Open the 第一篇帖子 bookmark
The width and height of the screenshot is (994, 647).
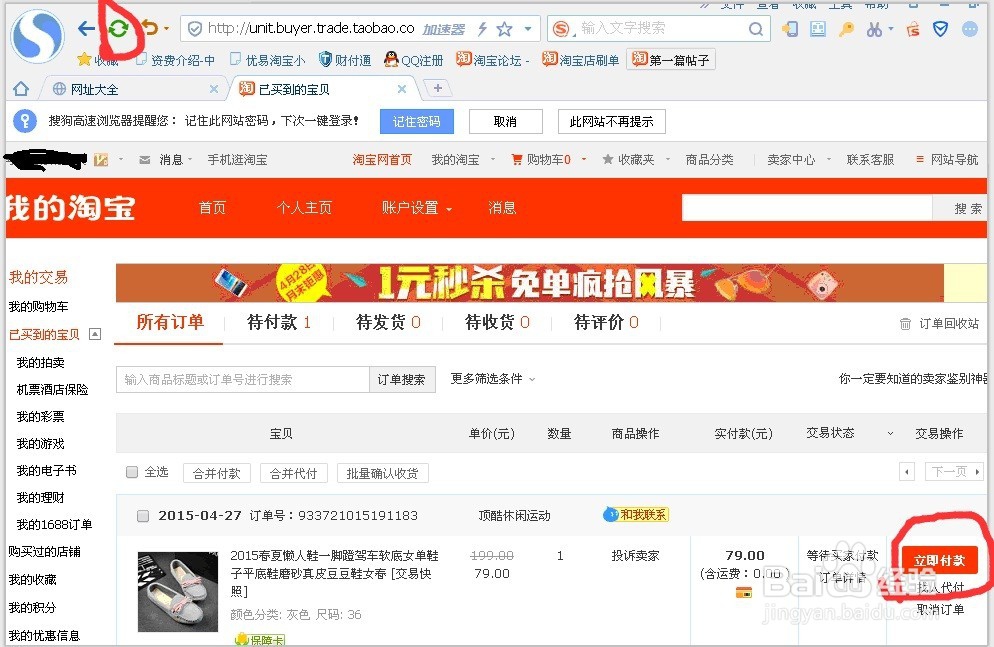click(671, 60)
